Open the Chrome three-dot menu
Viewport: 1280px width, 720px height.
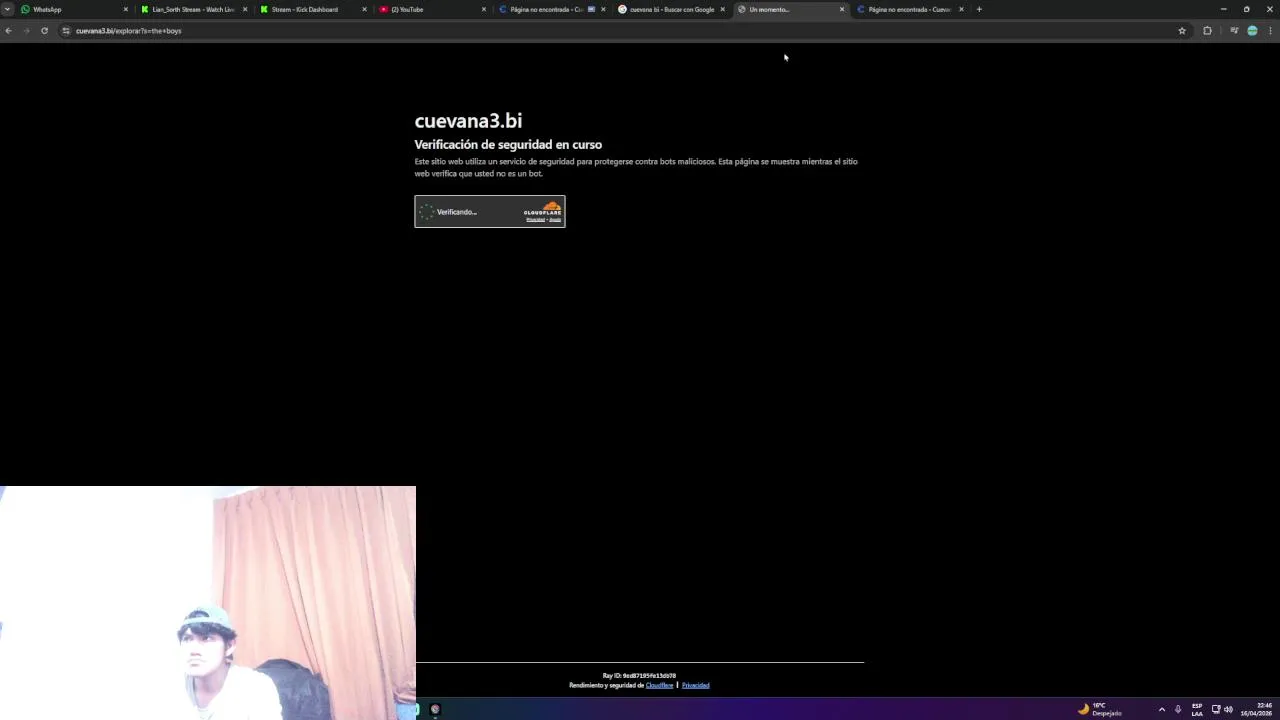tap(1270, 31)
